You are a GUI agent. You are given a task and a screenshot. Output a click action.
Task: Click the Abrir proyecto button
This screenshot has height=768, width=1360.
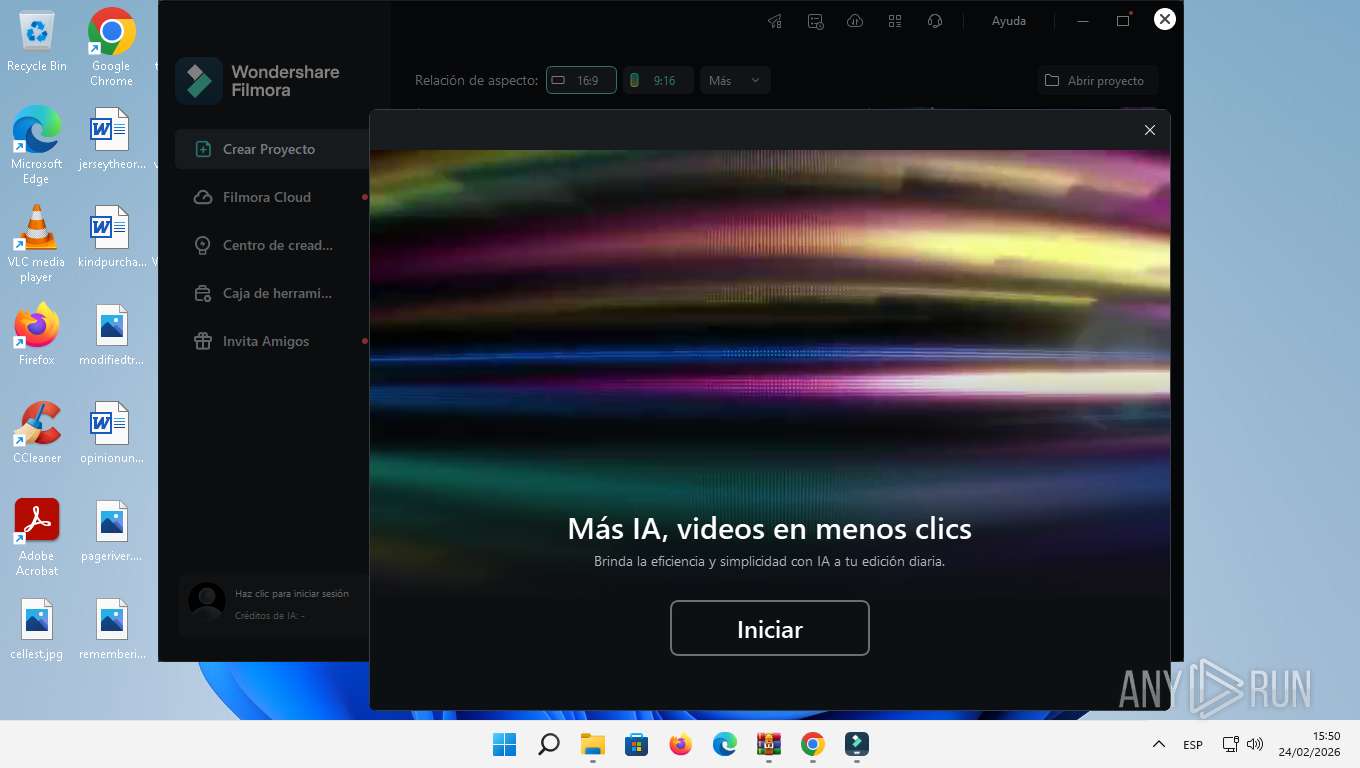click(x=1097, y=80)
